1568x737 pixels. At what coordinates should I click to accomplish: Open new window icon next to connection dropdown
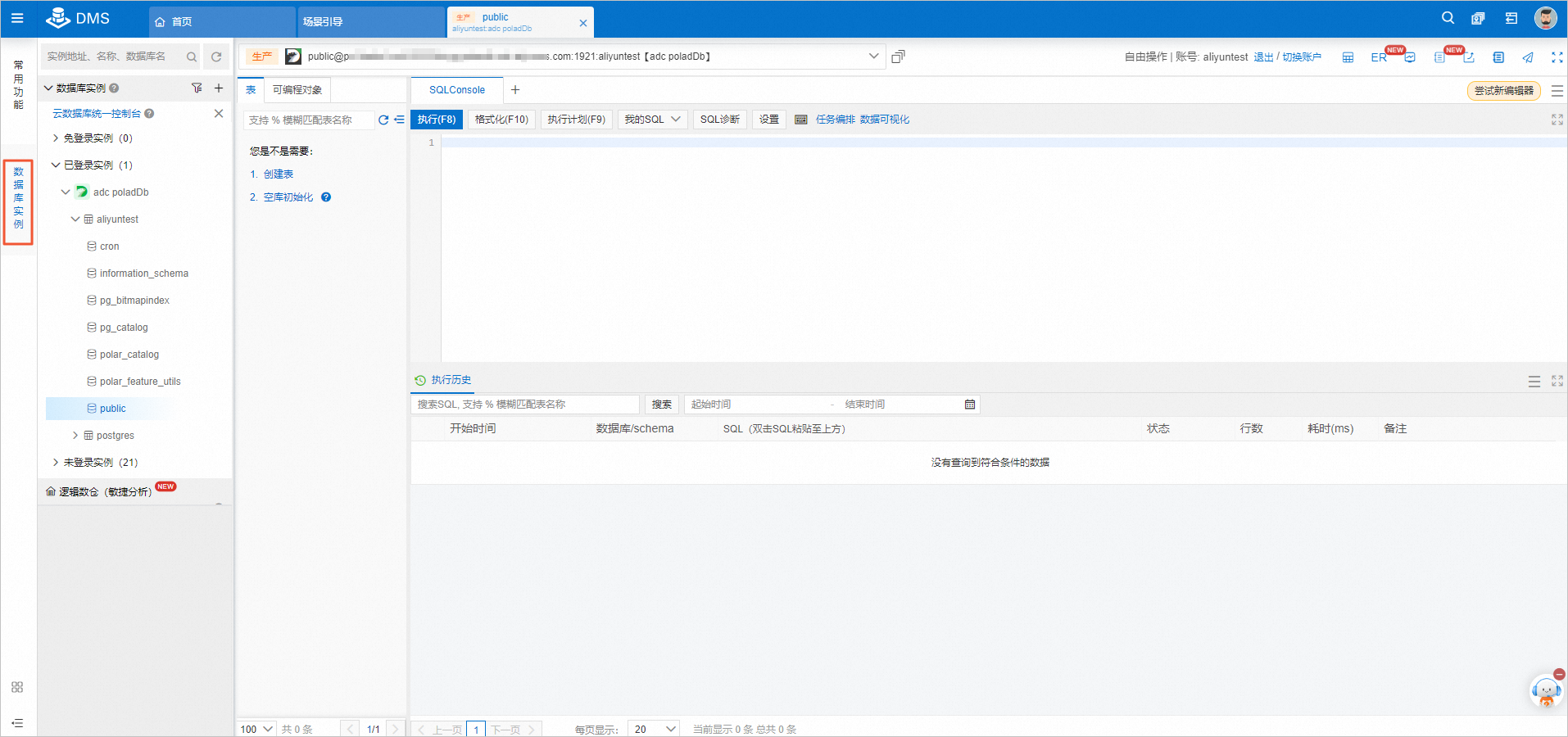coord(898,57)
